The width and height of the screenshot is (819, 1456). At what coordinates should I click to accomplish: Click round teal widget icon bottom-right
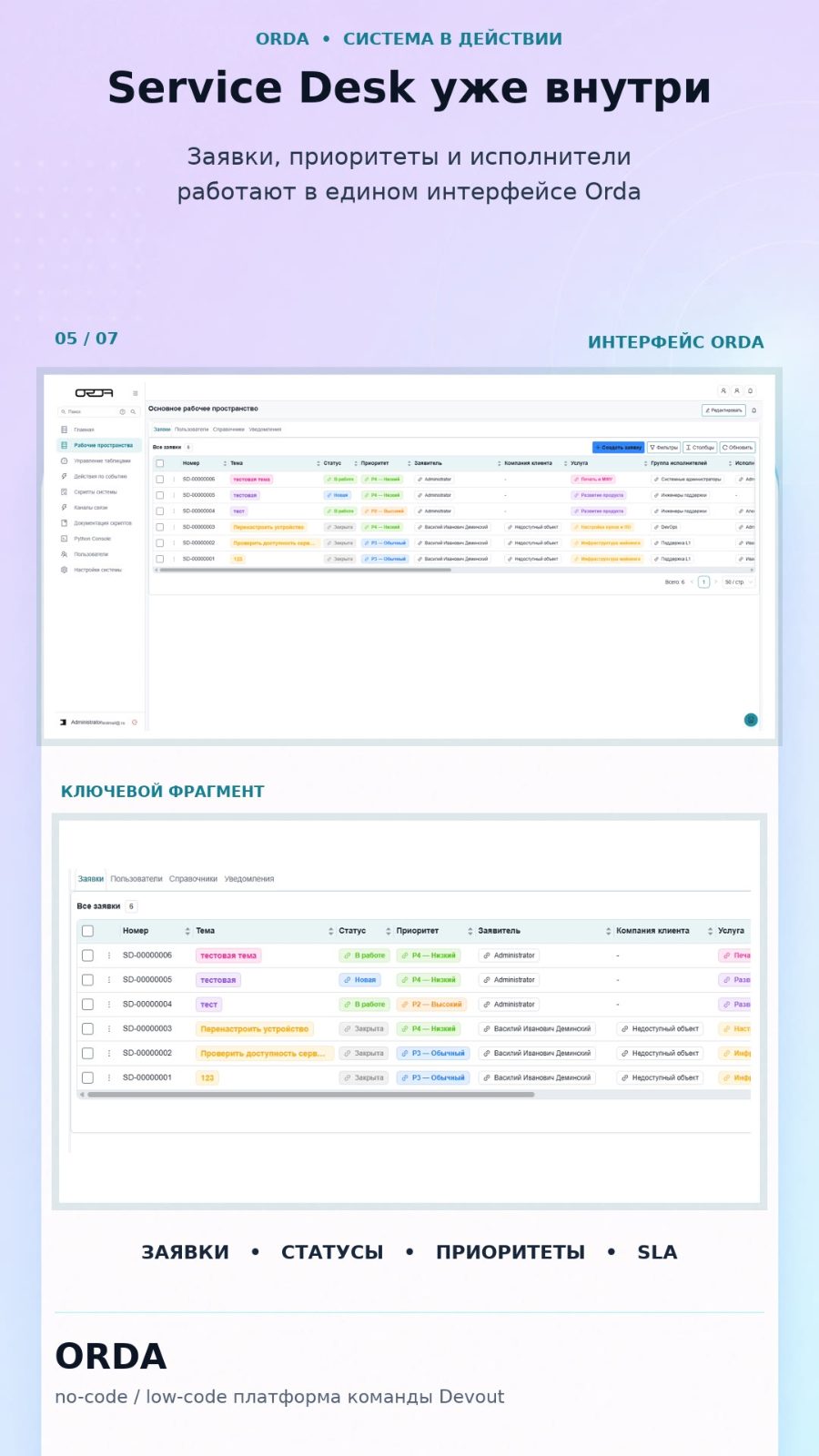coord(751,720)
